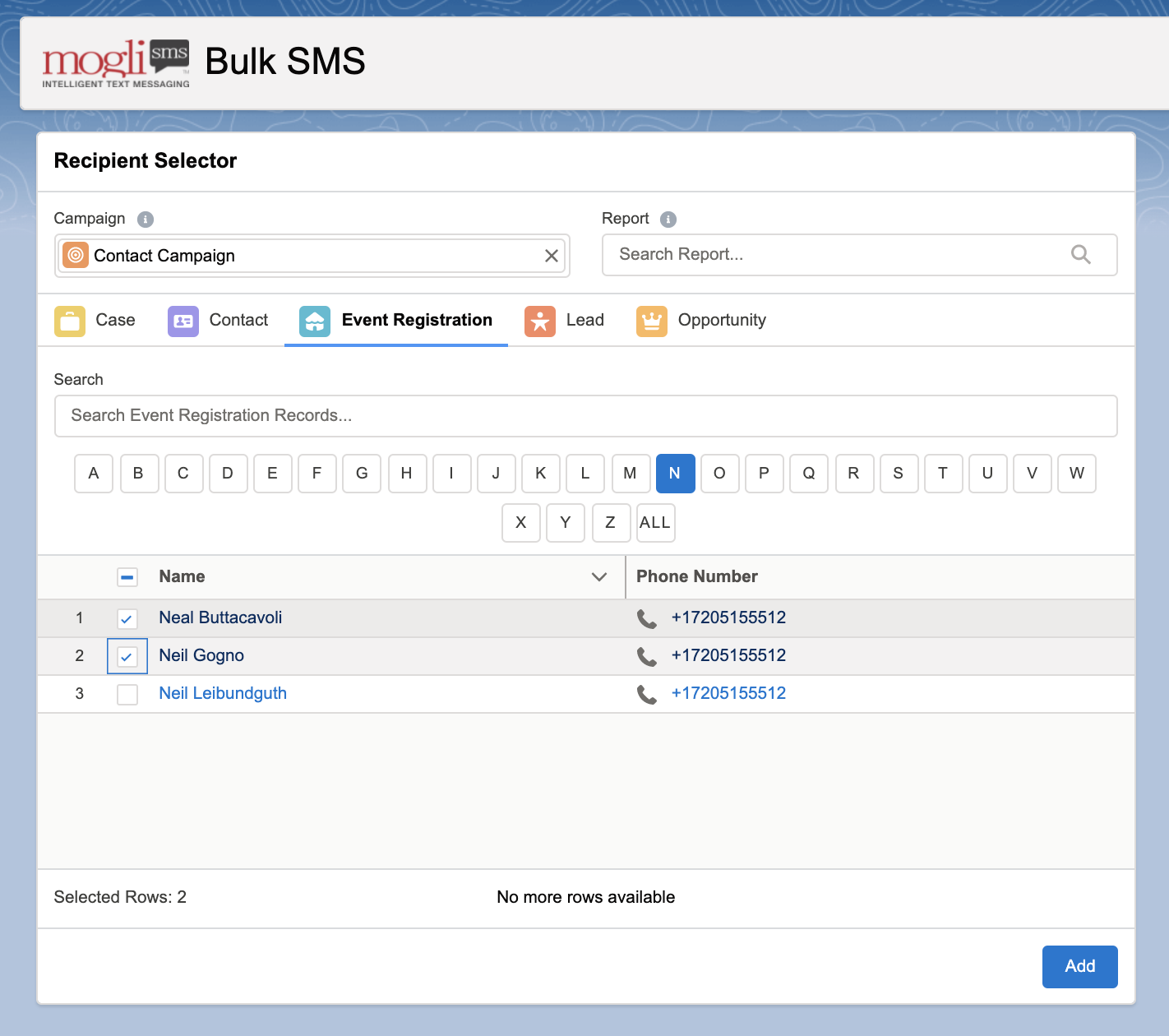
Task: Click the Search Report magnifier icon
Action: click(1081, 255)
